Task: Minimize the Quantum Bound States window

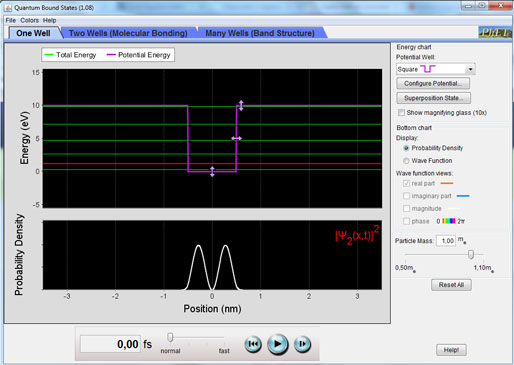Action: pos(468,5)
